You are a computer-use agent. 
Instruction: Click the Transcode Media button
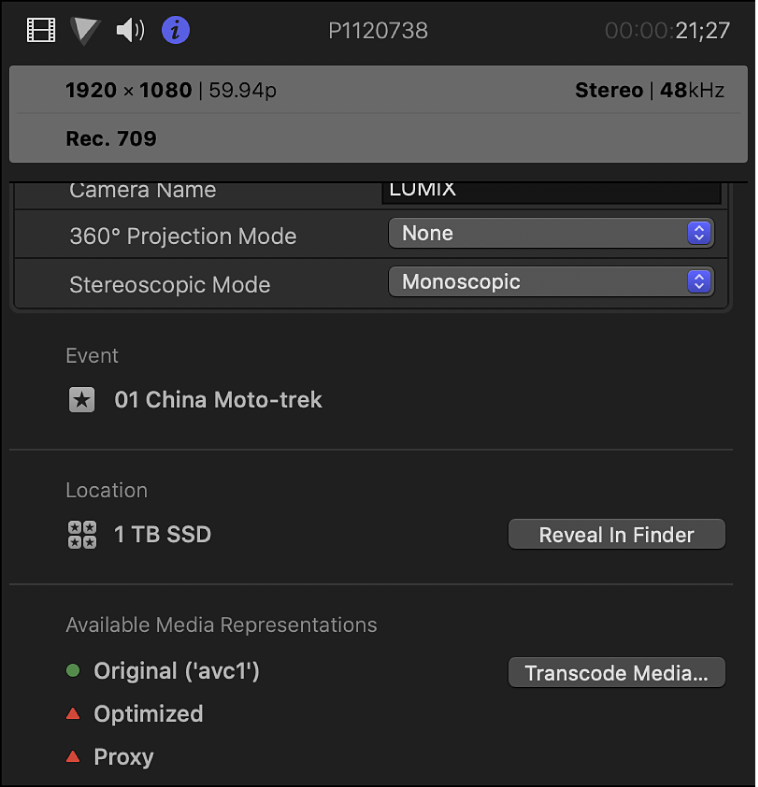click(616, 673)
